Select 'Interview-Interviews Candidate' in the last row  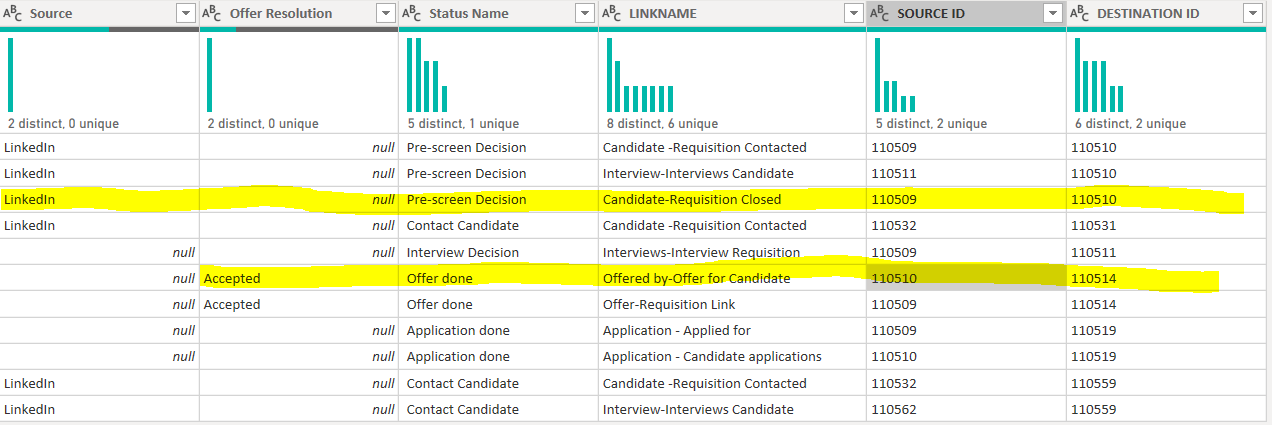click(732, 409)
